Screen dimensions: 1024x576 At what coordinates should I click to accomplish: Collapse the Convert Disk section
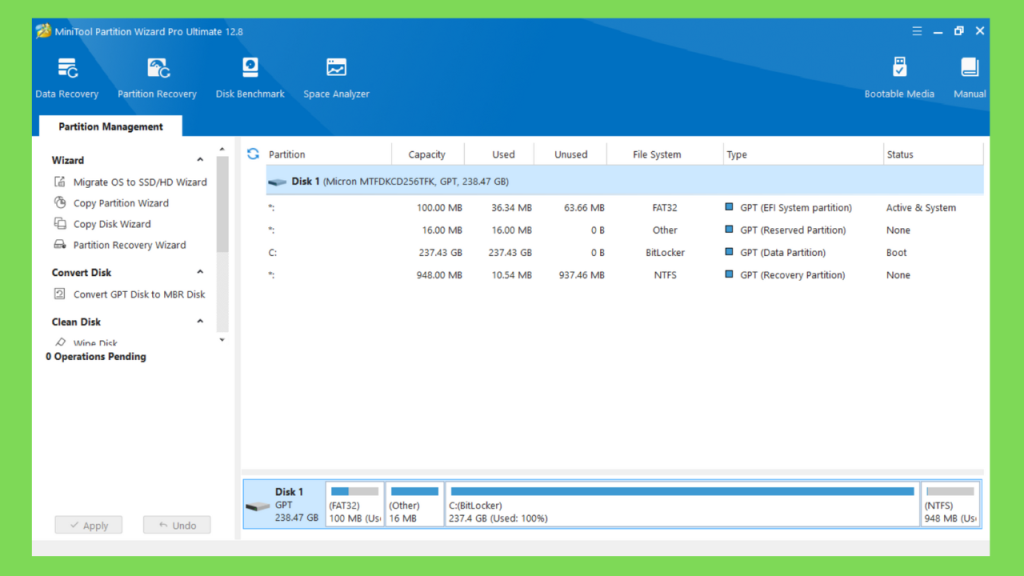coord(200,272)
